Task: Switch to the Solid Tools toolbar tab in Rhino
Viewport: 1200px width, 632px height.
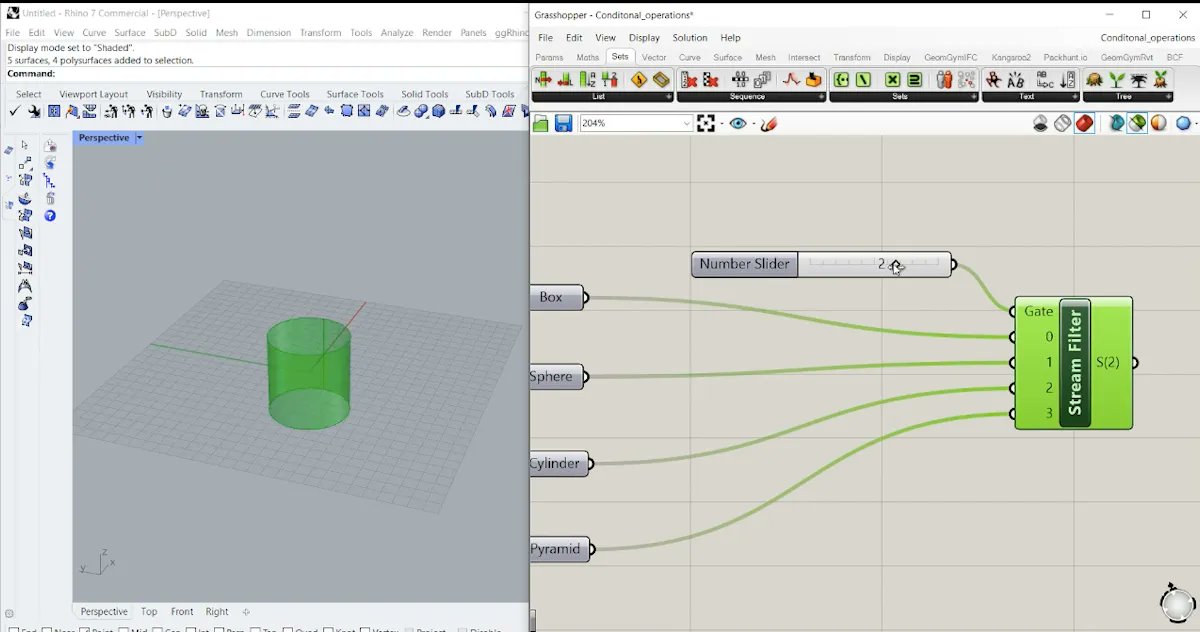Action: pos(426,94)
